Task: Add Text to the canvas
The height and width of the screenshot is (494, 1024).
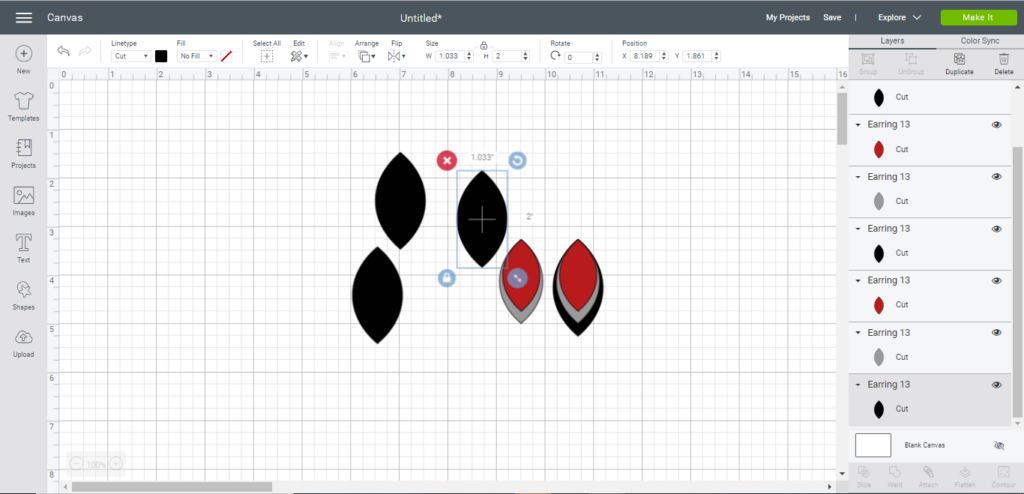Action: tap(24, 248)
